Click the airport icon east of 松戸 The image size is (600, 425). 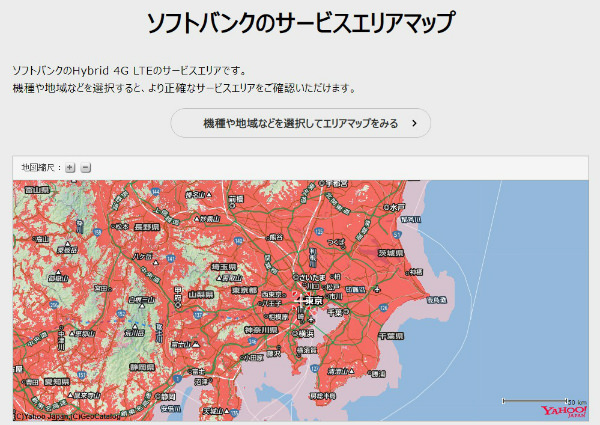coord(378,290)
